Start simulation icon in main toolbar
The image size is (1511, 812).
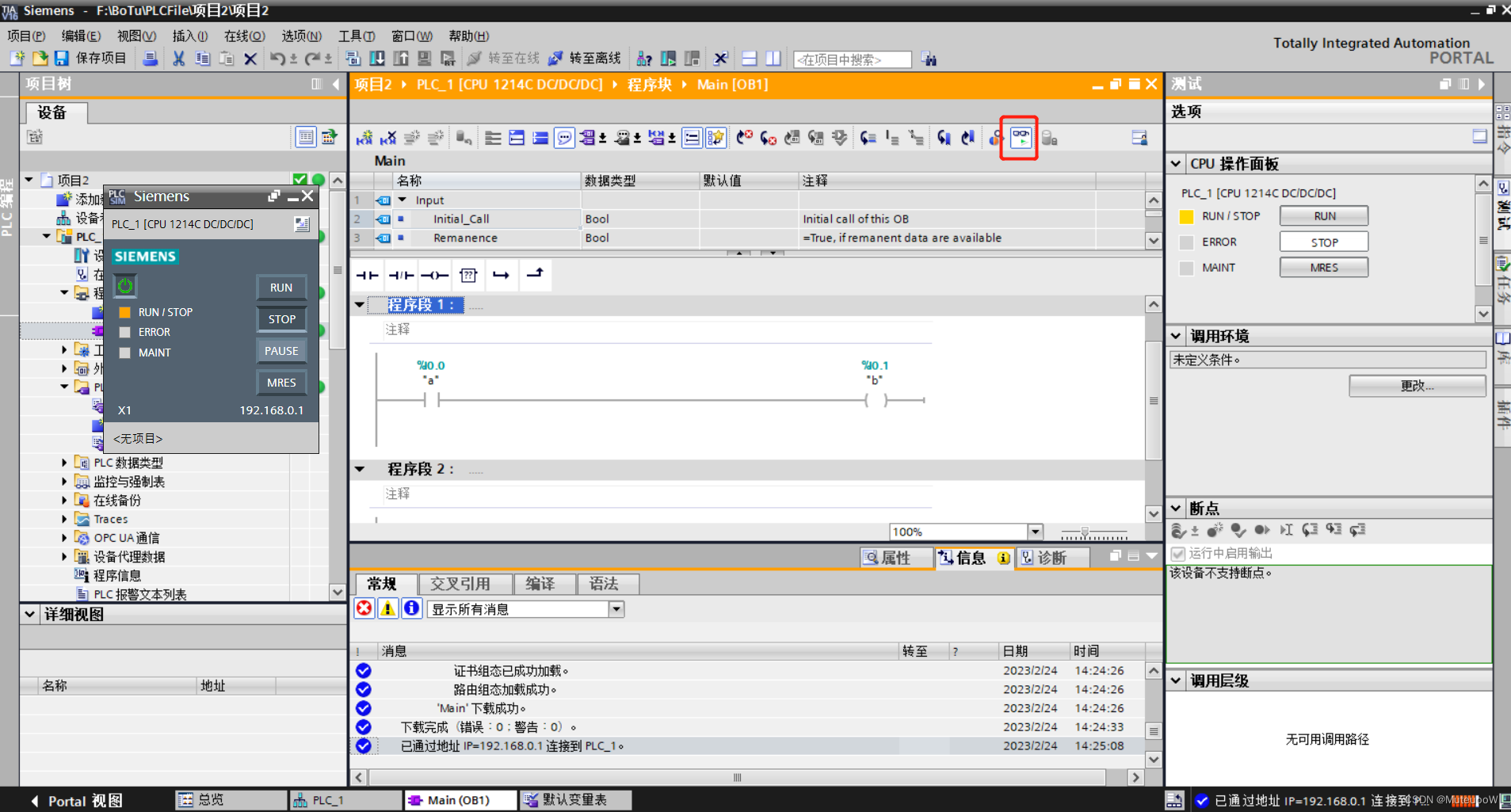point(425,59)
